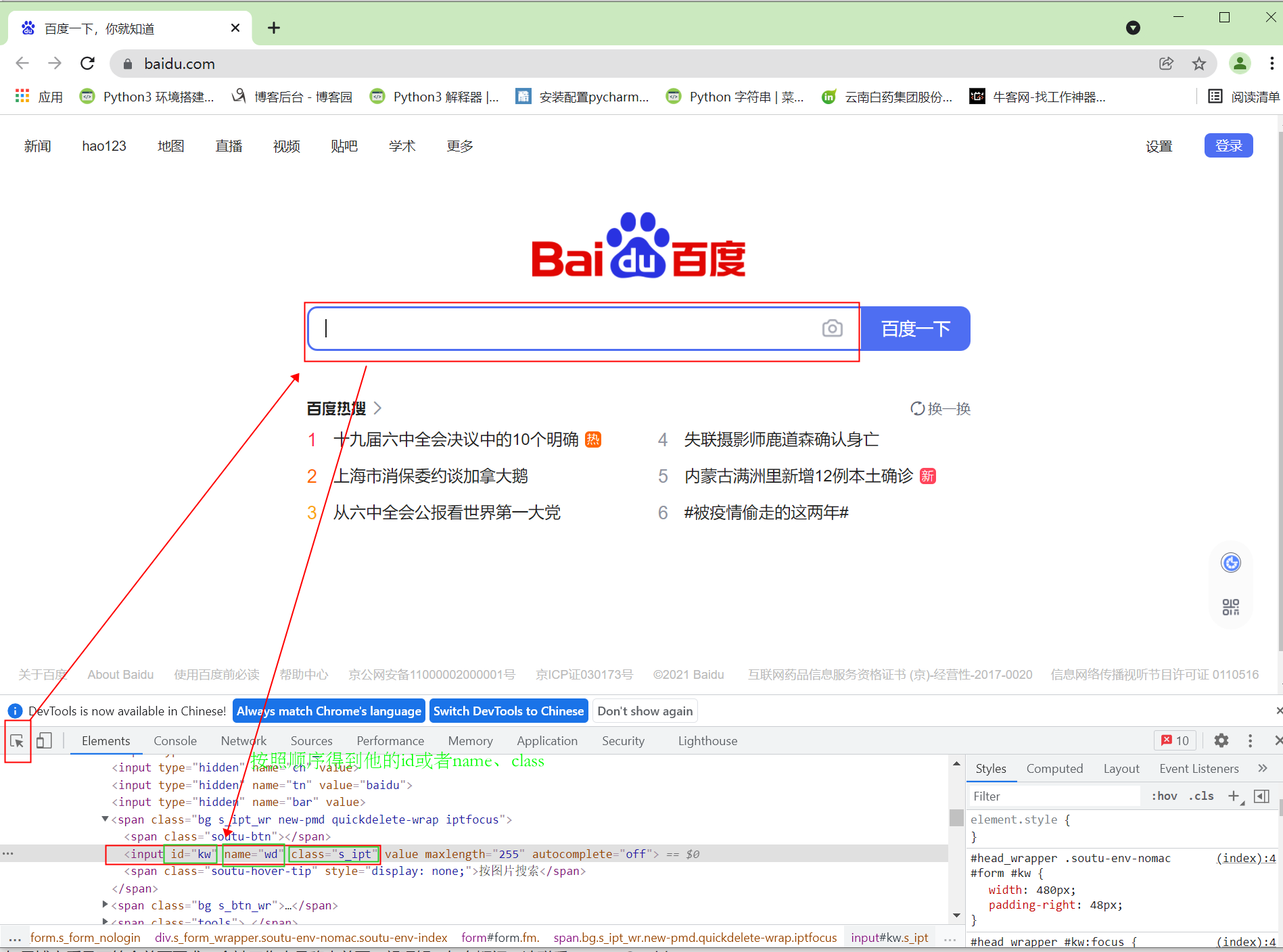
Task: Open the share page icon
Action: [1167, 64]
